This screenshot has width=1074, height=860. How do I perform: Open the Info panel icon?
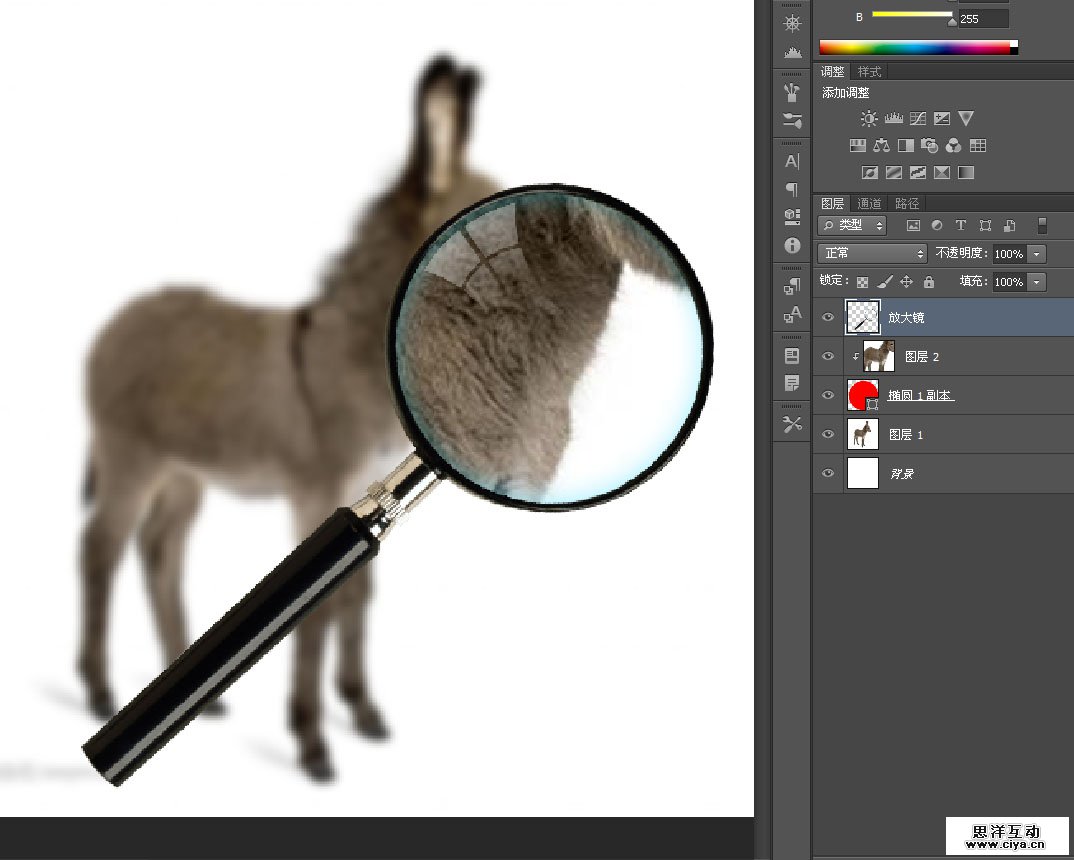(x=792, y=245)
